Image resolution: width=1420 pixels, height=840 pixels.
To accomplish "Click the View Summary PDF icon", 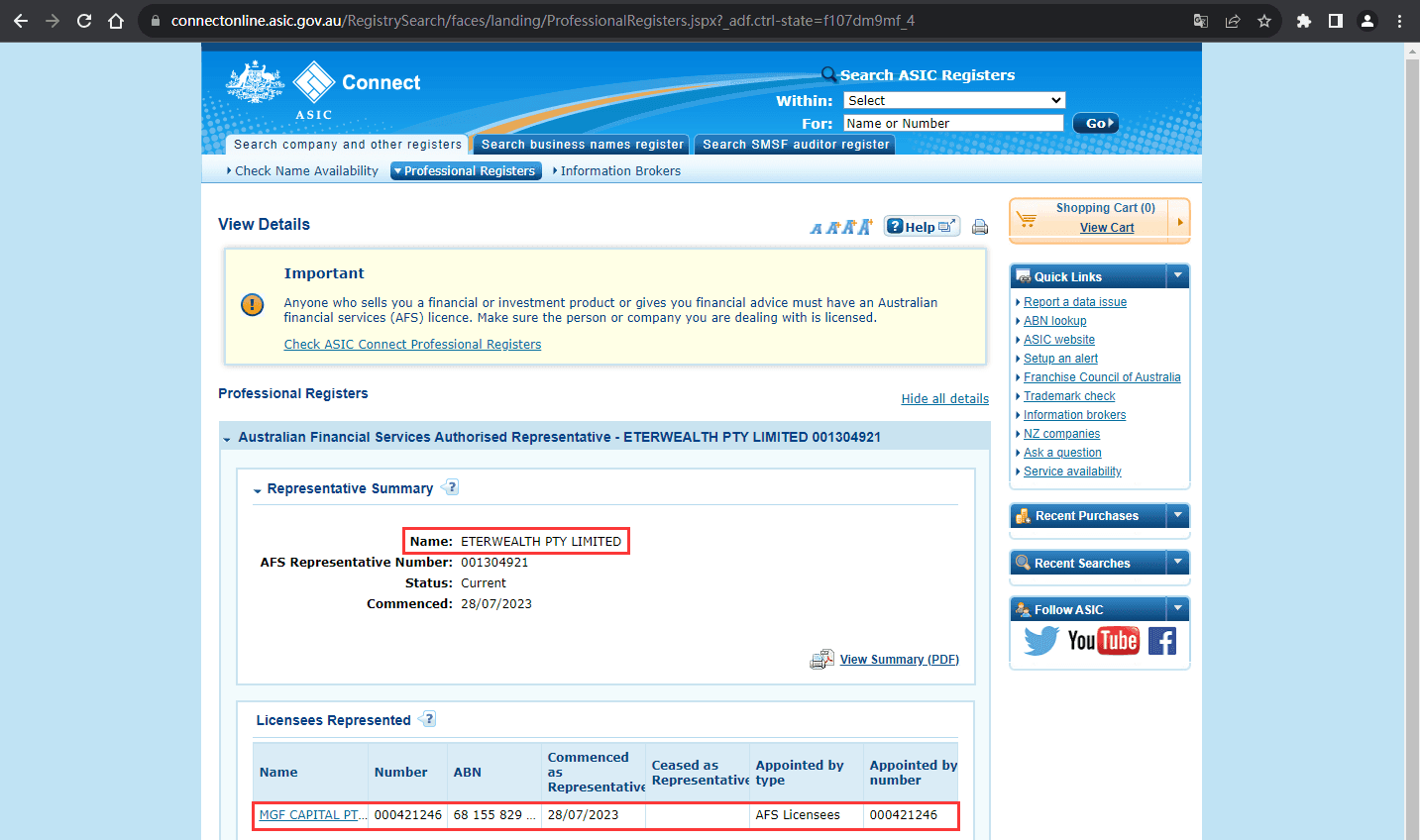I will pos(821,660).
